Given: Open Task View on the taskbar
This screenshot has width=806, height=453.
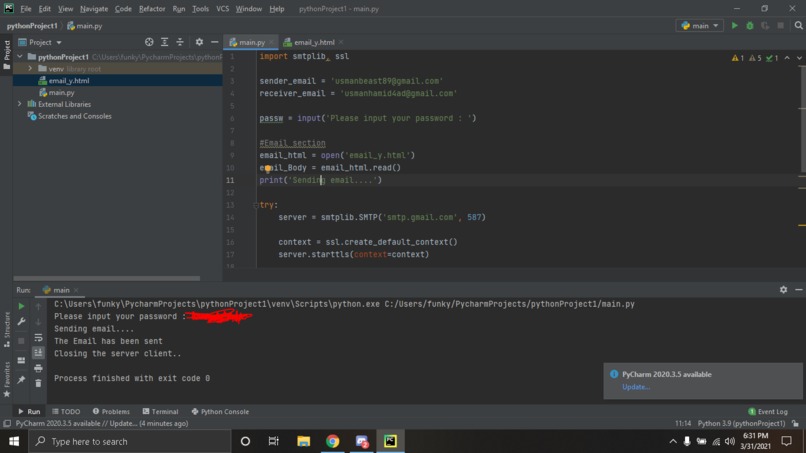Looking at the screenshot, I should [x=273, y=441].
